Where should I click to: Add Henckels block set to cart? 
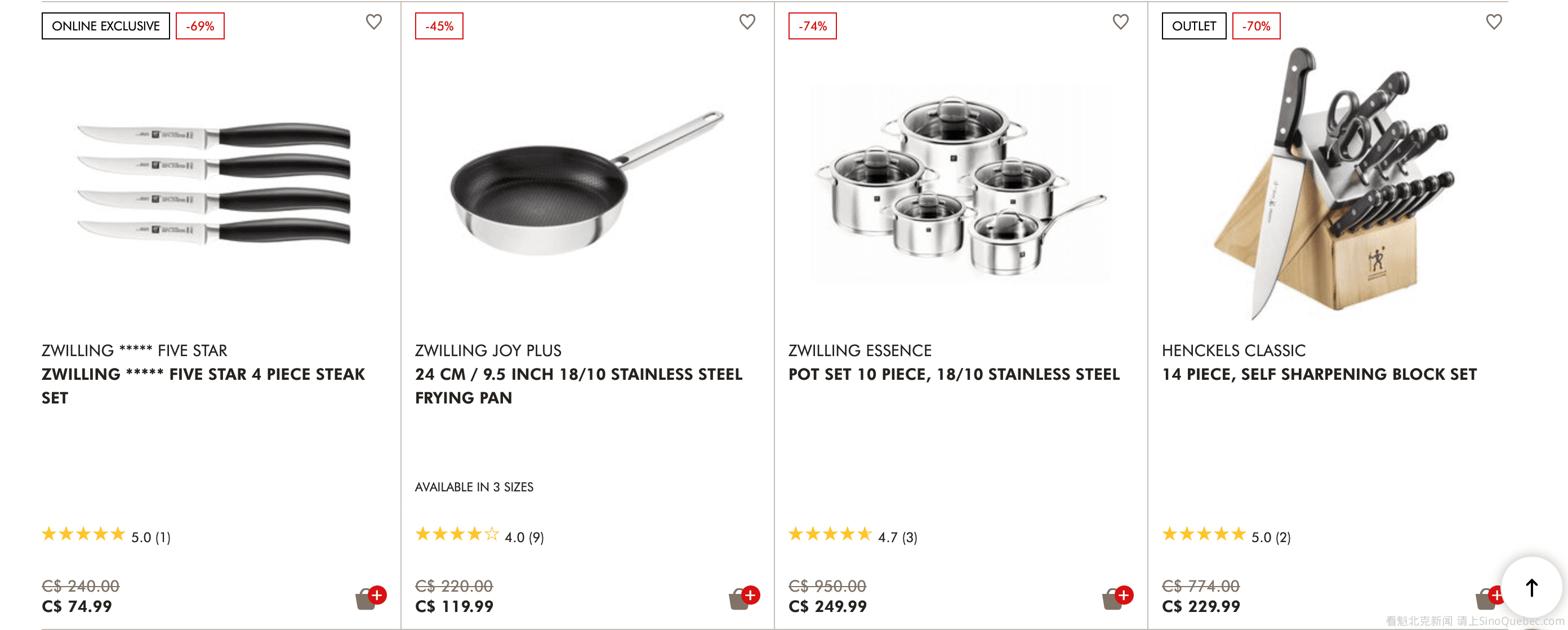(x=1487, y=598)
